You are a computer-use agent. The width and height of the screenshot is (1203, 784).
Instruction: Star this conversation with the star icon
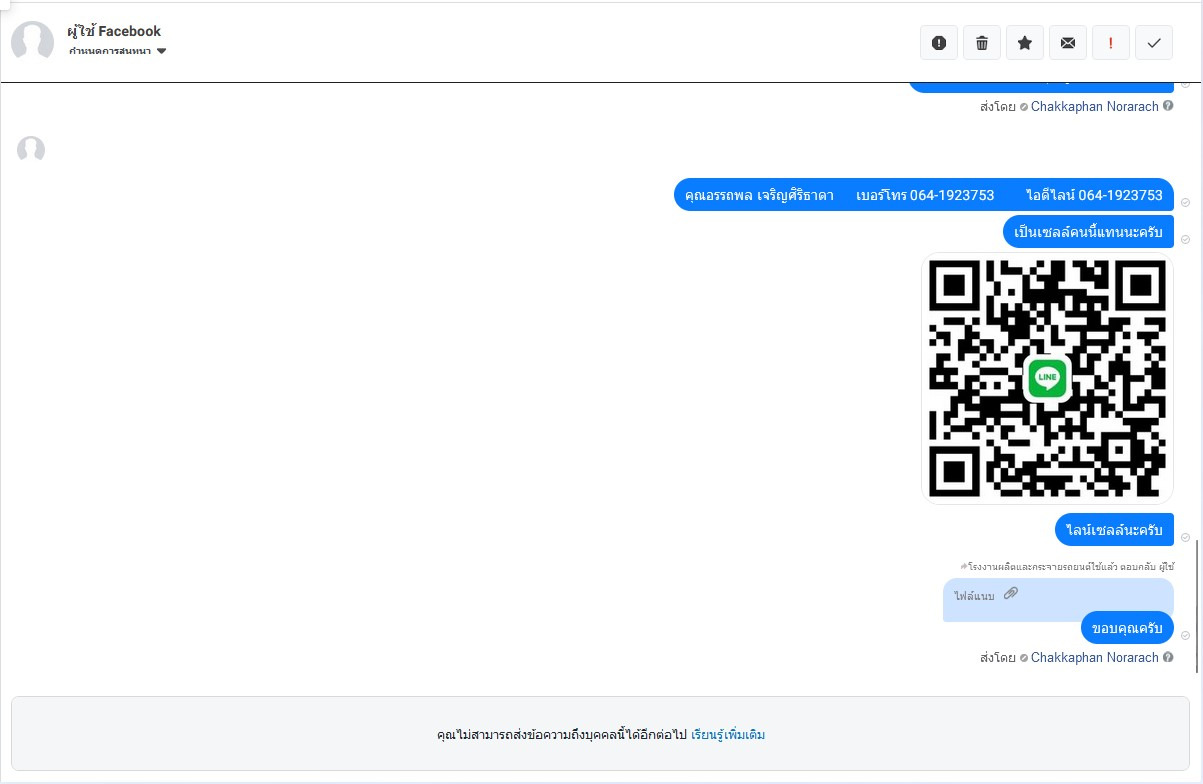(x=1025, y=43)
